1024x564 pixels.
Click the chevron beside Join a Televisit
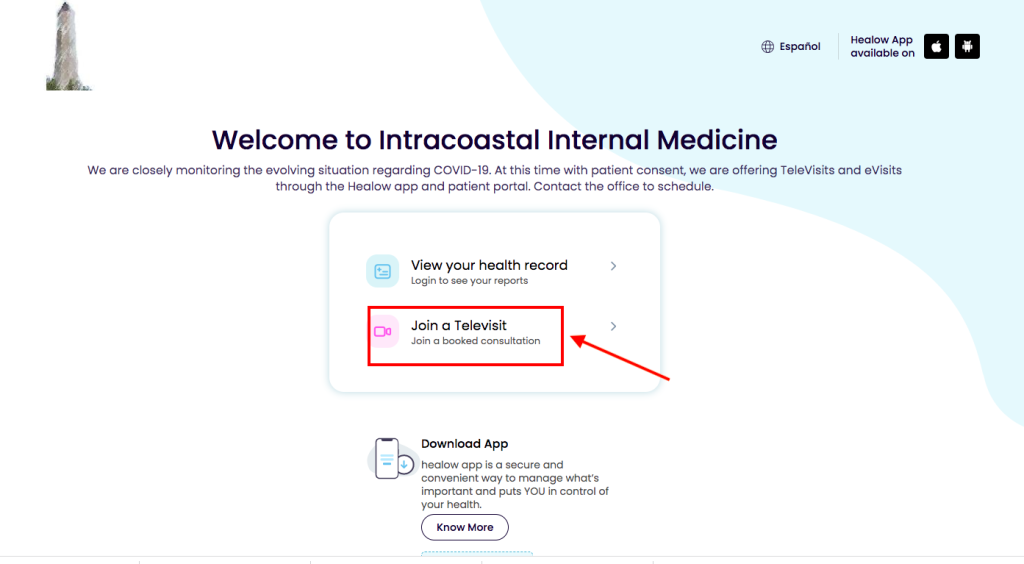[x=613, y=326]
